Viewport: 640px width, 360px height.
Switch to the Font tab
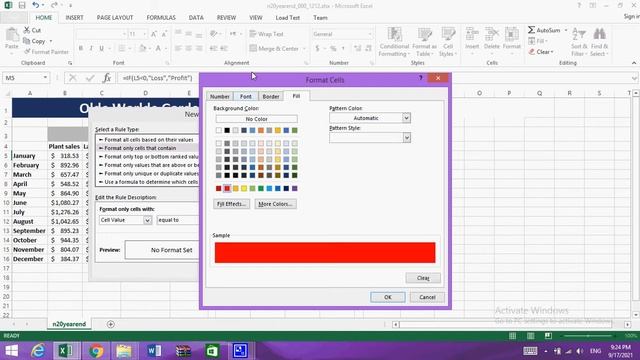click(246, 96)
